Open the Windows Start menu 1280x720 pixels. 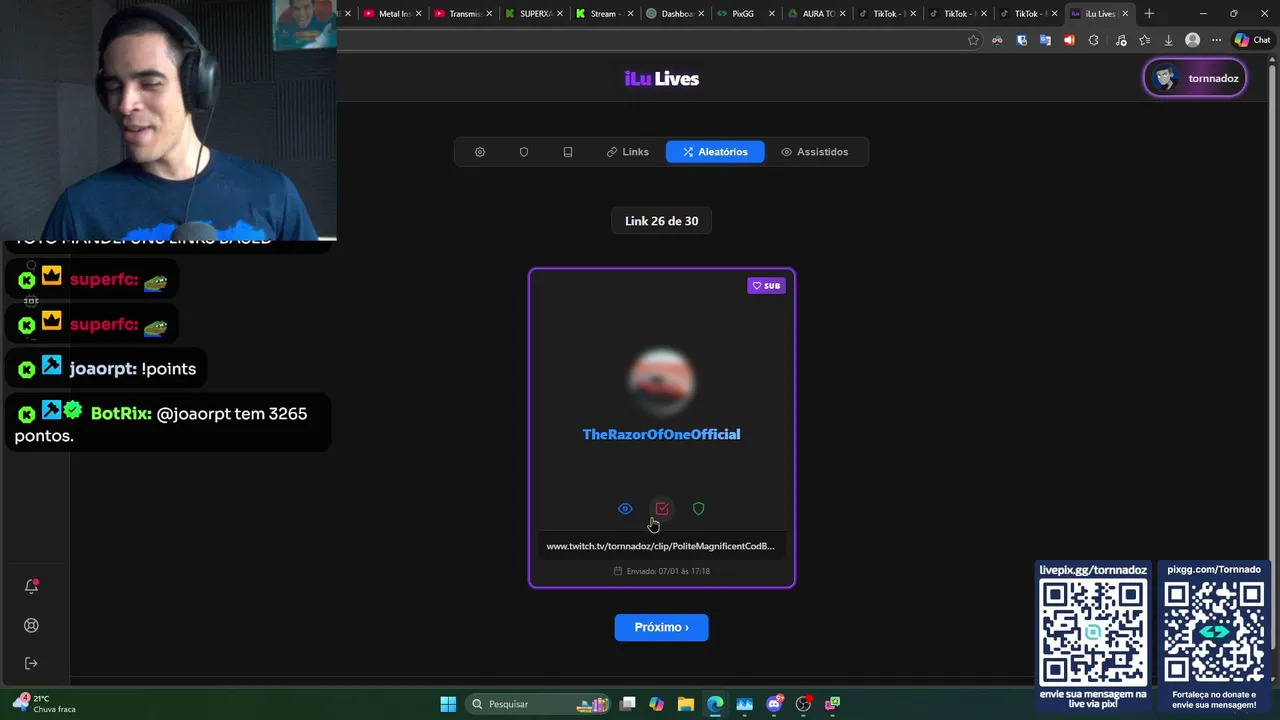click(x=448, y=704)
